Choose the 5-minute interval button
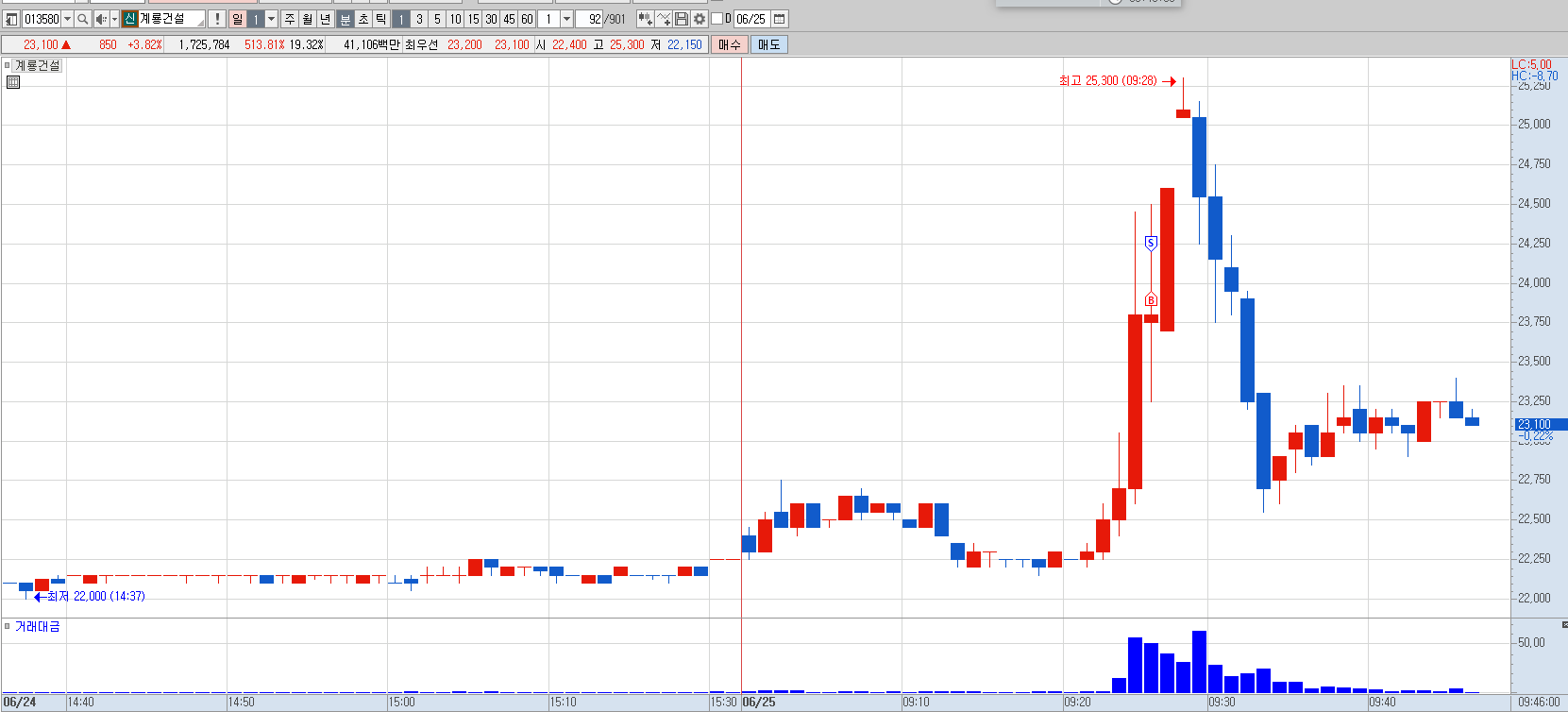The width and height of the screenshot is (1568, 712). click(x=437, y=19)
